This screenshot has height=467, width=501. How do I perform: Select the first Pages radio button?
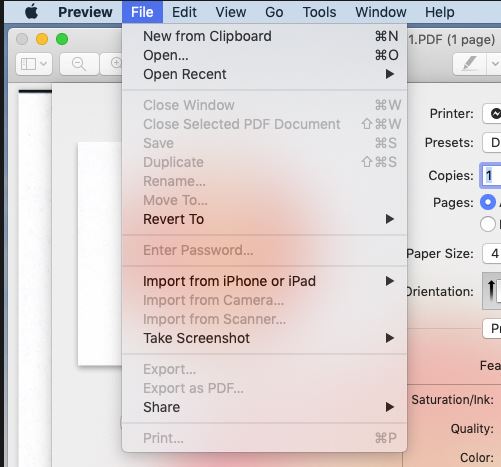(x=488, y=202)
